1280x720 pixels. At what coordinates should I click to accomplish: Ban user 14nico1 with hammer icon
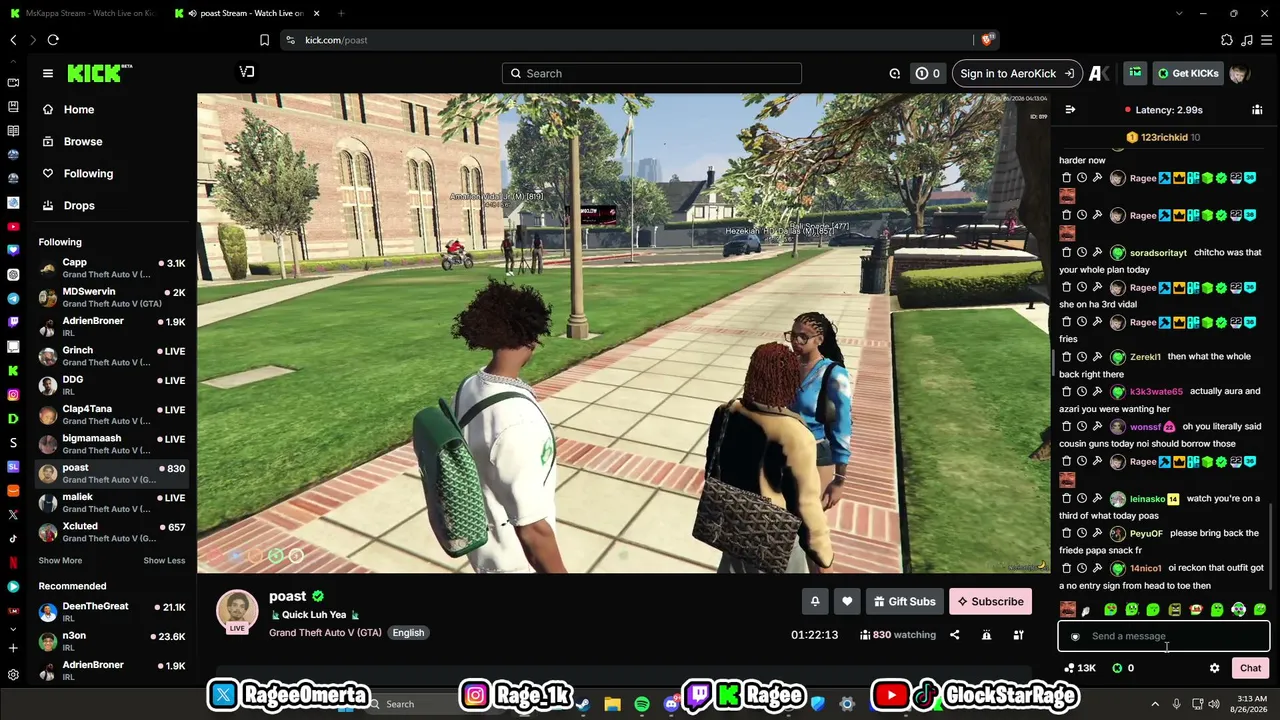[1097, 568]
